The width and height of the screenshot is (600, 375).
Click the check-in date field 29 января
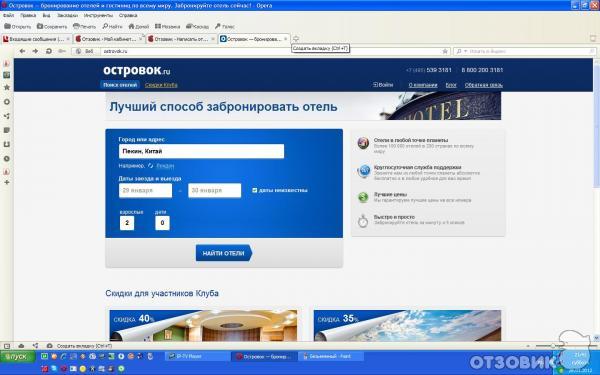(145, 190)
